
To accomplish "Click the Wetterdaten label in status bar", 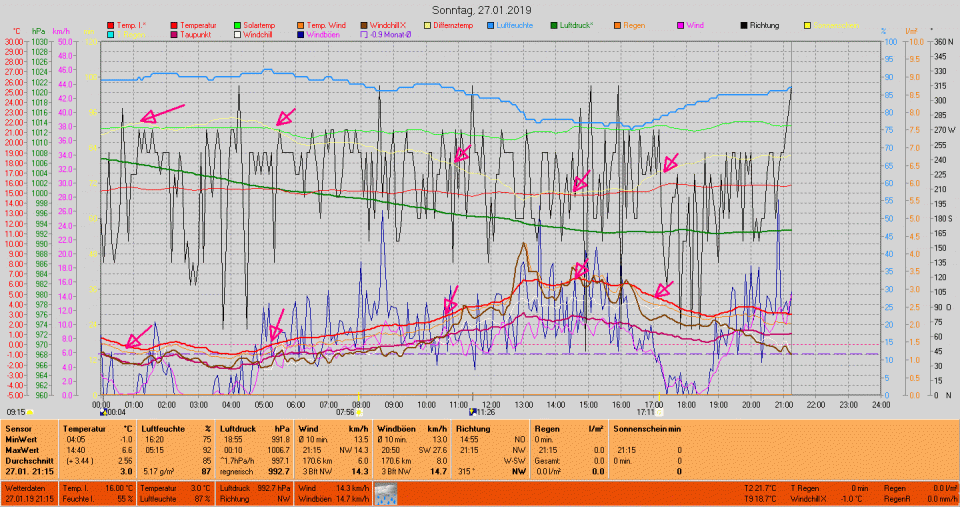I will [x=24, y=486].
